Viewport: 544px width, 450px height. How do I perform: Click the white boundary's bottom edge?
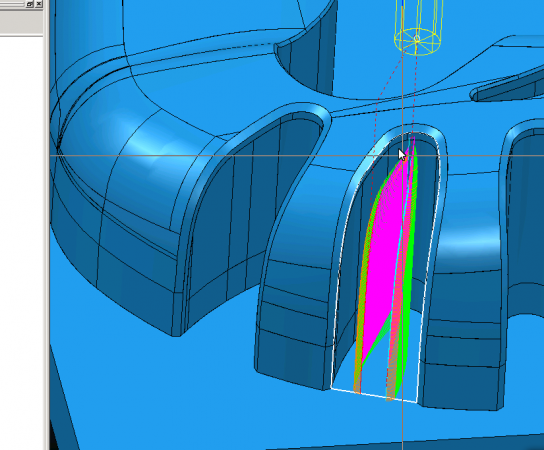point(374,395)
